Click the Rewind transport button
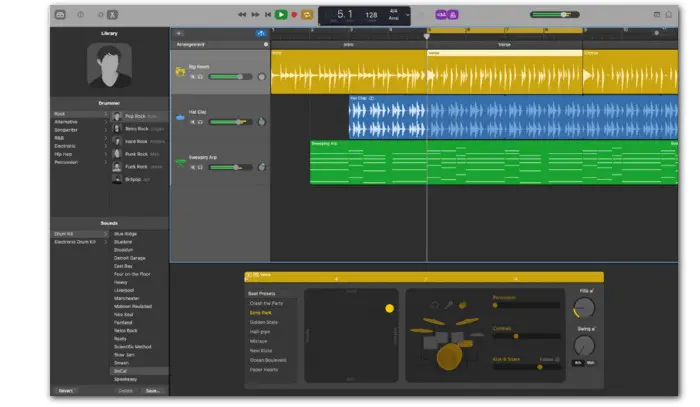The height and width of the screenshot is (407, 700). (x=243, y=15)
